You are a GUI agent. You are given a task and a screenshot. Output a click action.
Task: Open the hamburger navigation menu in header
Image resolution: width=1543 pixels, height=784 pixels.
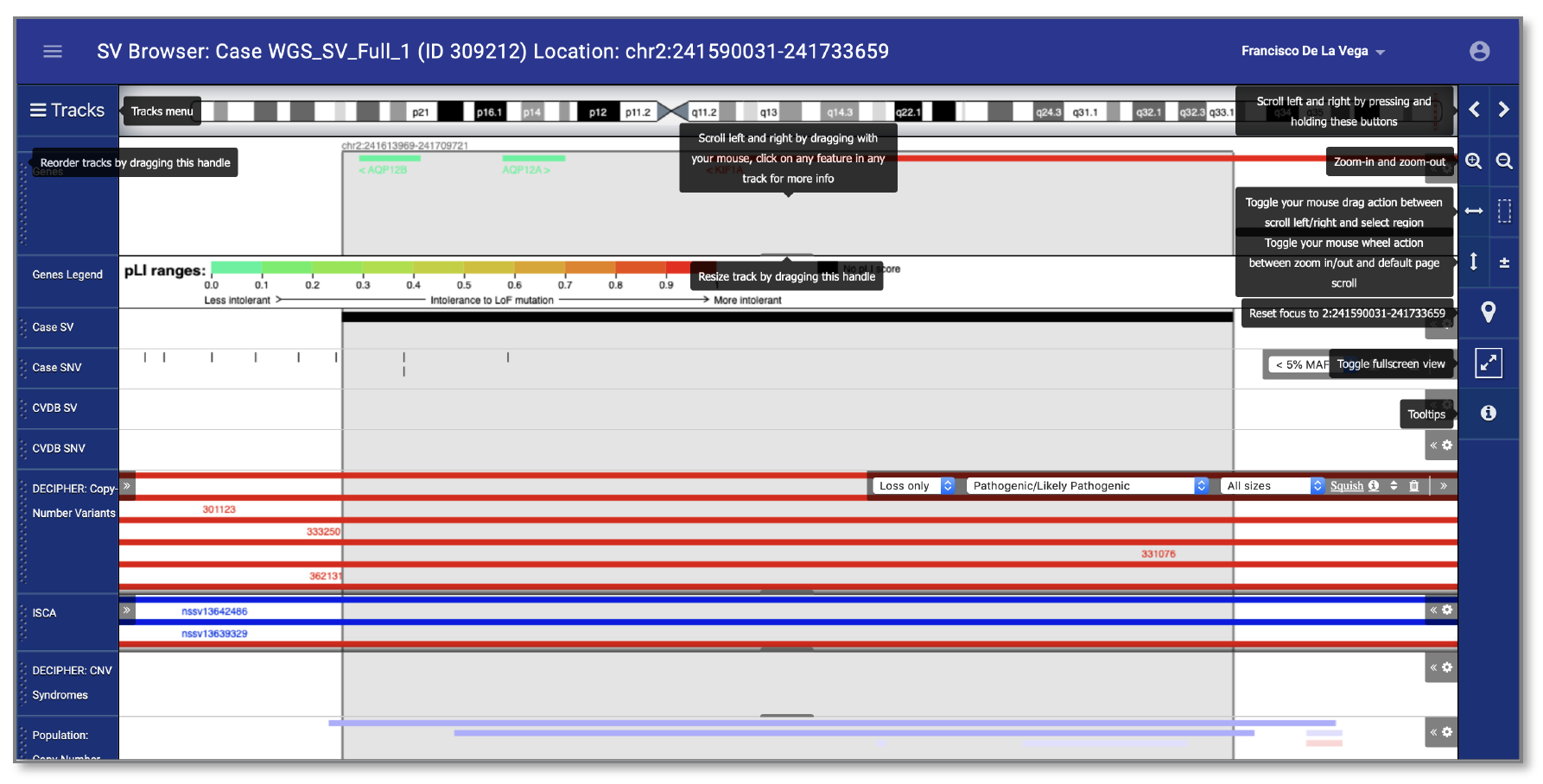(53, 52)
